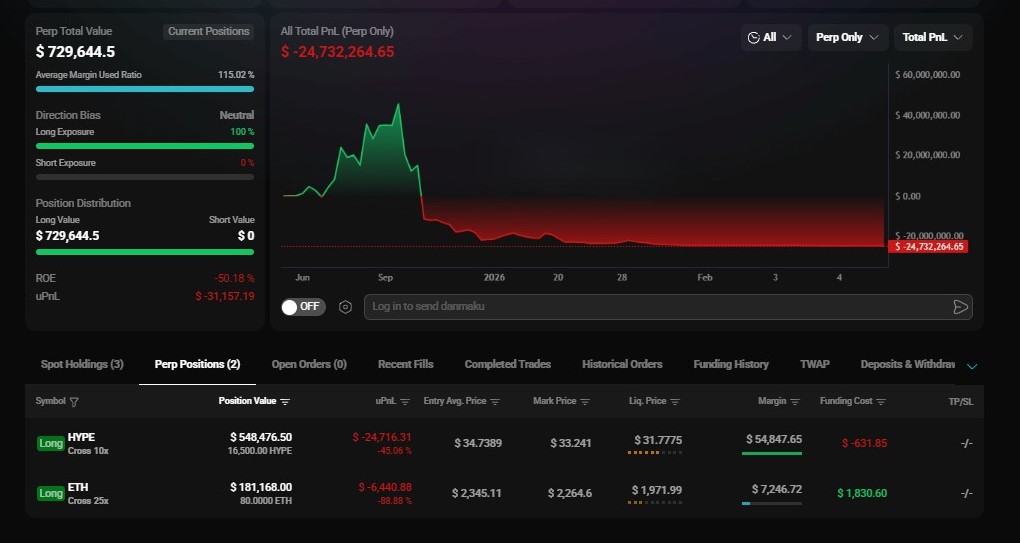Click the Margin column sort icon

795,402
